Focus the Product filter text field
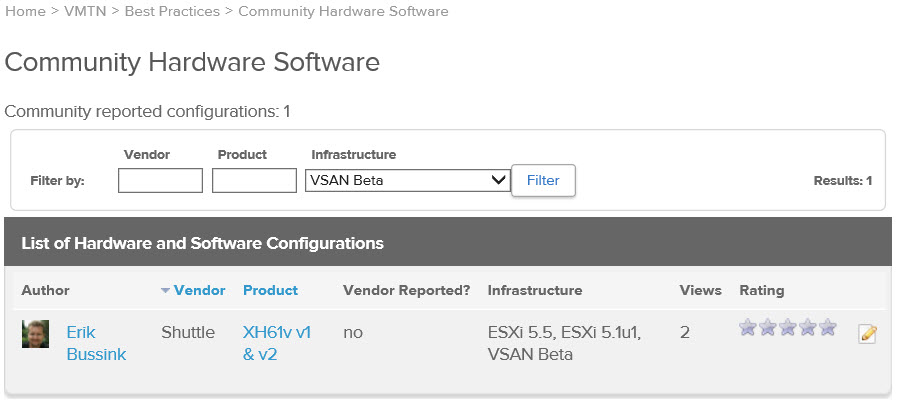The image size is (901, 402). [255, 180]
